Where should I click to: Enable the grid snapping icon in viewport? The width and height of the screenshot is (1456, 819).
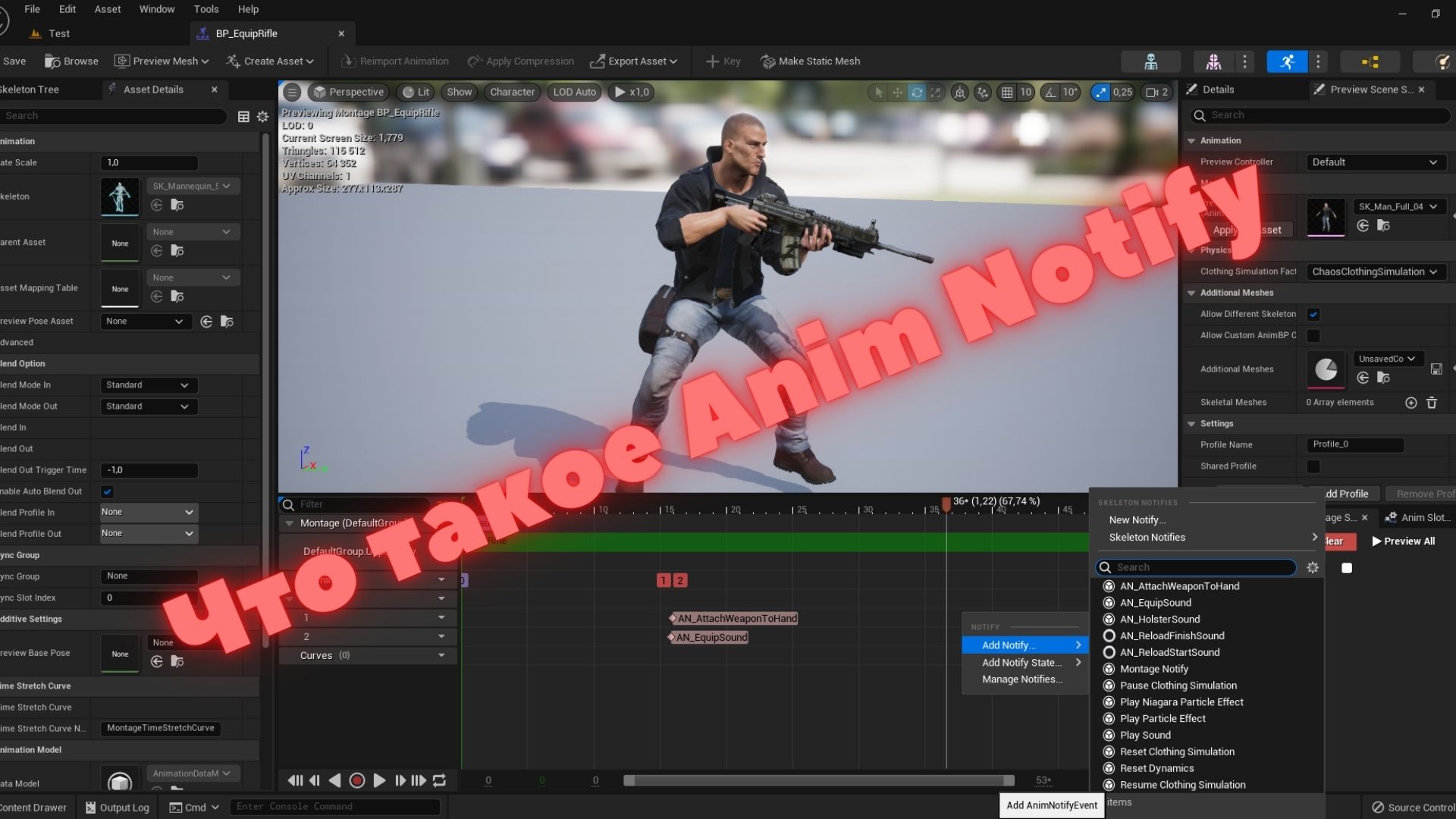click(x=1006, y=92)
